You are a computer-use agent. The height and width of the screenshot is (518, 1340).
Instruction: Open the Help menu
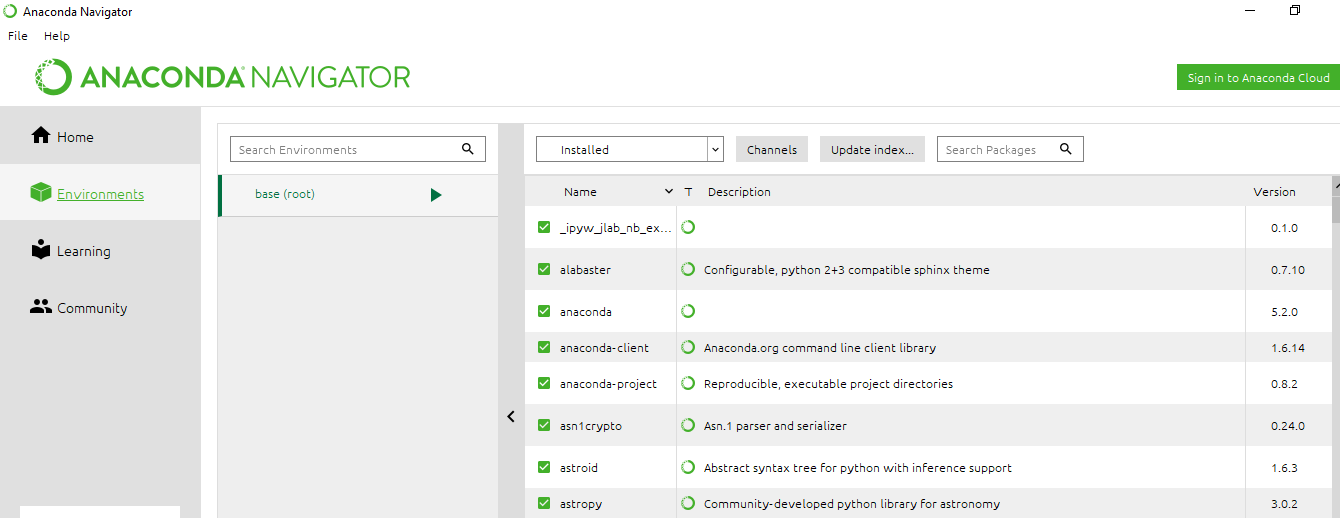coord(57,35)
